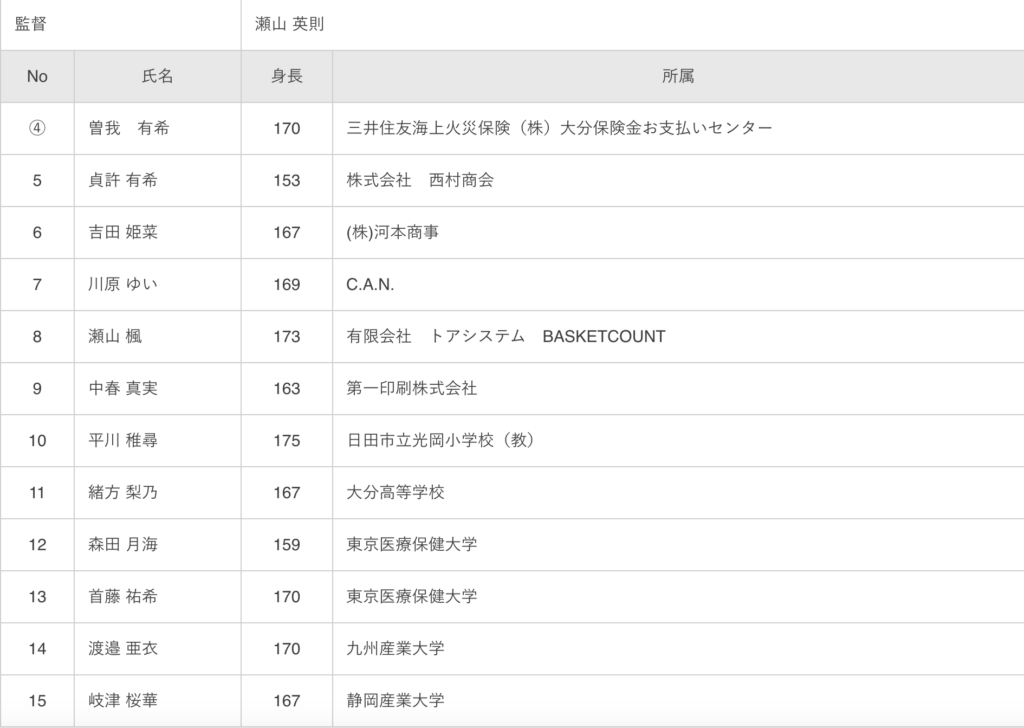This screenshot has height=728, width=1024.
Task: Click the C.A.N. affiliation text
Action: click(370, 285)
